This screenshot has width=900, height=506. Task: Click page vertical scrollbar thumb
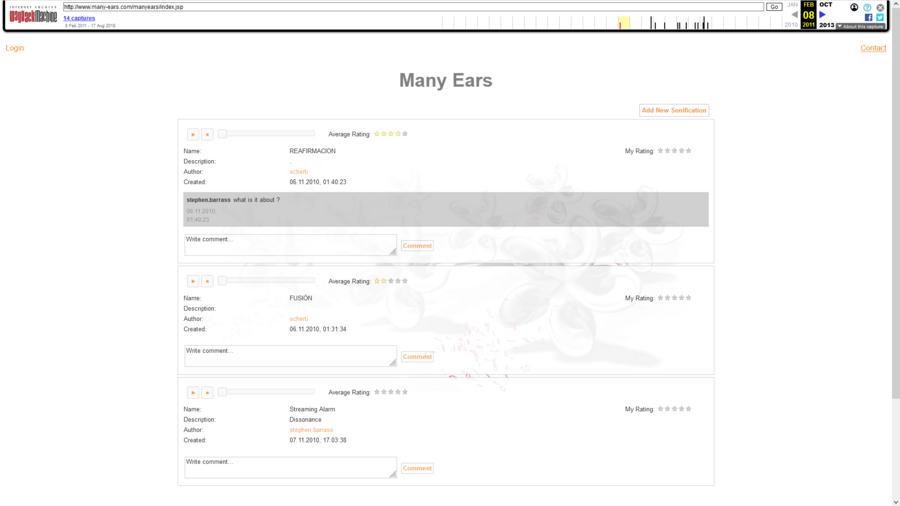895,204
